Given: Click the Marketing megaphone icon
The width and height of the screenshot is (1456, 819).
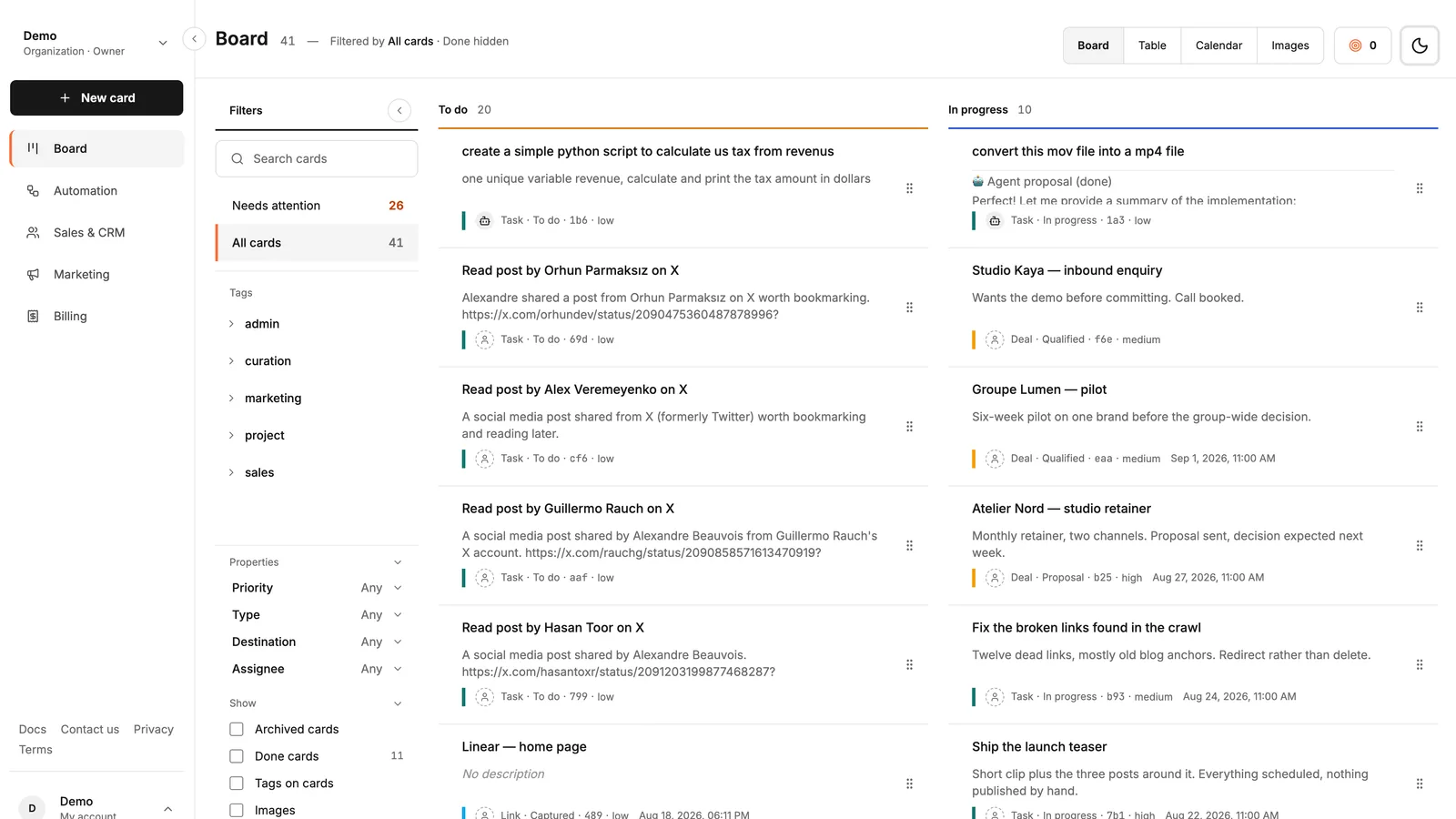Looking at the screenshot, I should click(x=33, y=274).
